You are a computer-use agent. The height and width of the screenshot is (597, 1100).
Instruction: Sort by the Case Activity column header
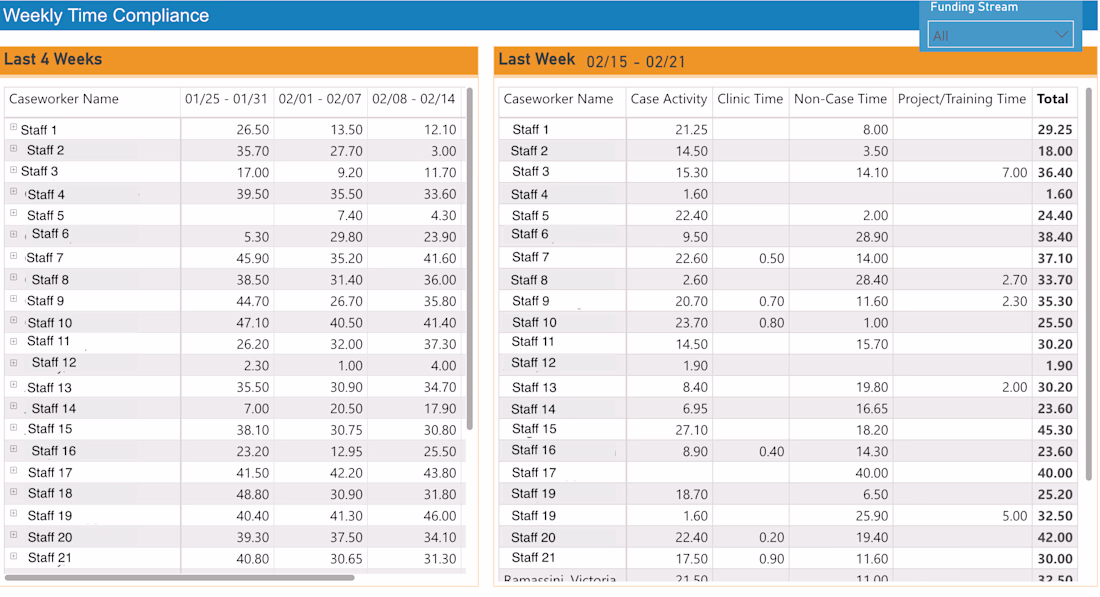pos(669,99)
